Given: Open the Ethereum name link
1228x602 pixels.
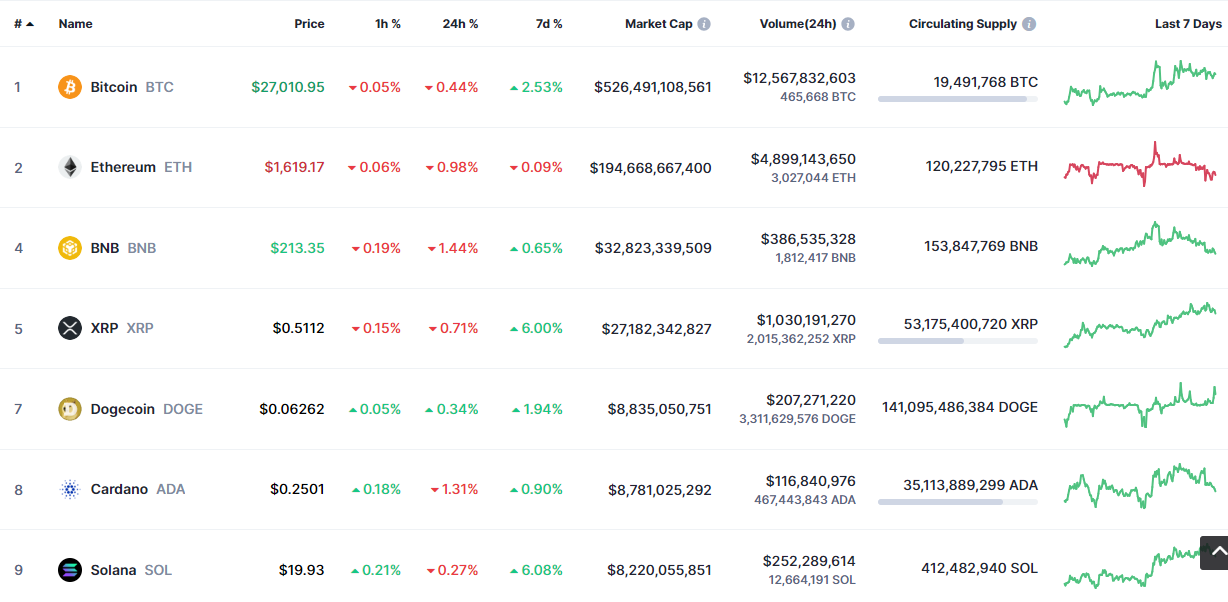Looking at the screenshot, I should tap(123, 167).
